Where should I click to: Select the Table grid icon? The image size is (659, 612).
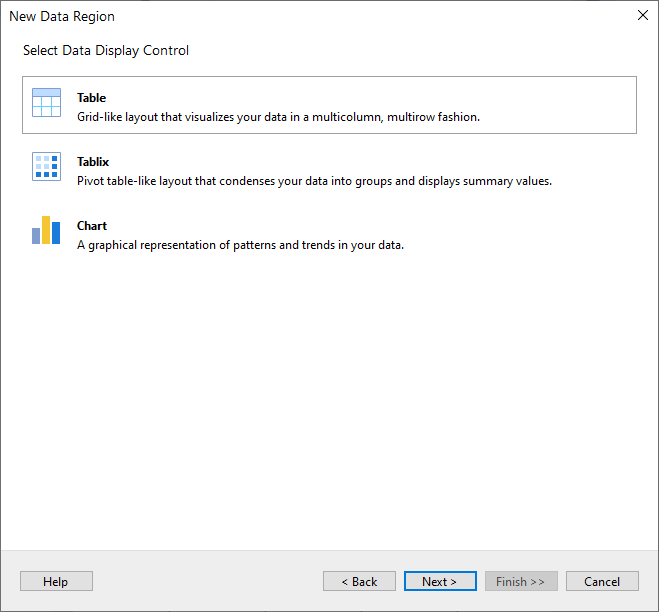coord(46,103)
